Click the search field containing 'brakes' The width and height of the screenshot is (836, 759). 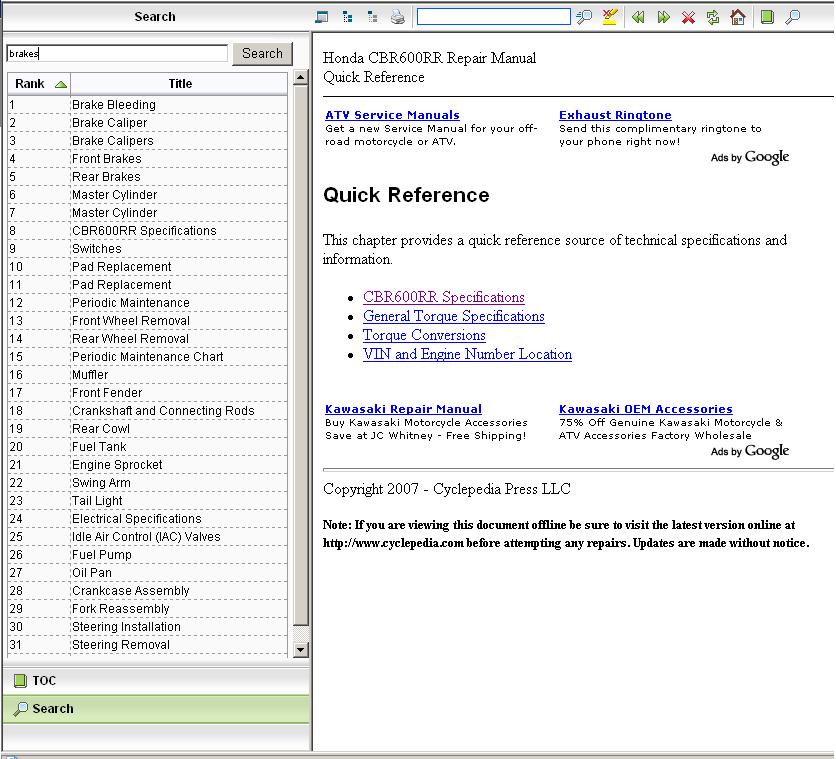117,53
